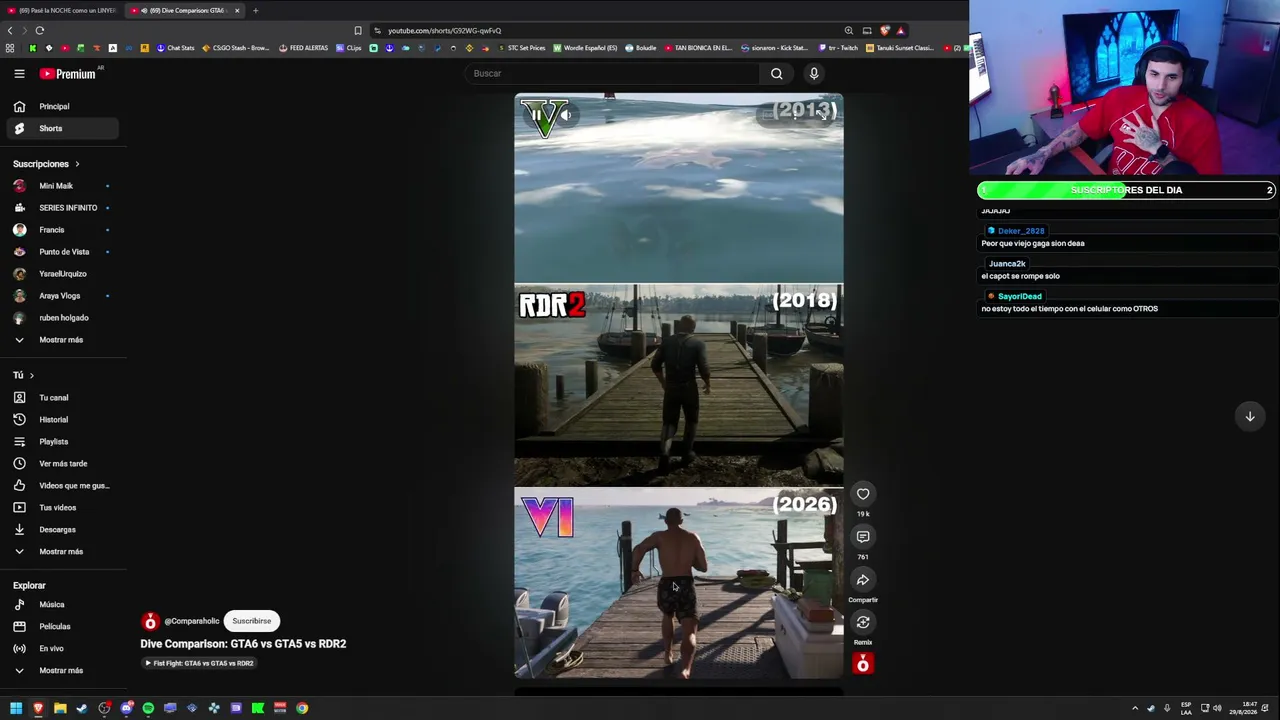1280x720 pixels.
Task: Go back with the browser back arrow
Action: 10,30
